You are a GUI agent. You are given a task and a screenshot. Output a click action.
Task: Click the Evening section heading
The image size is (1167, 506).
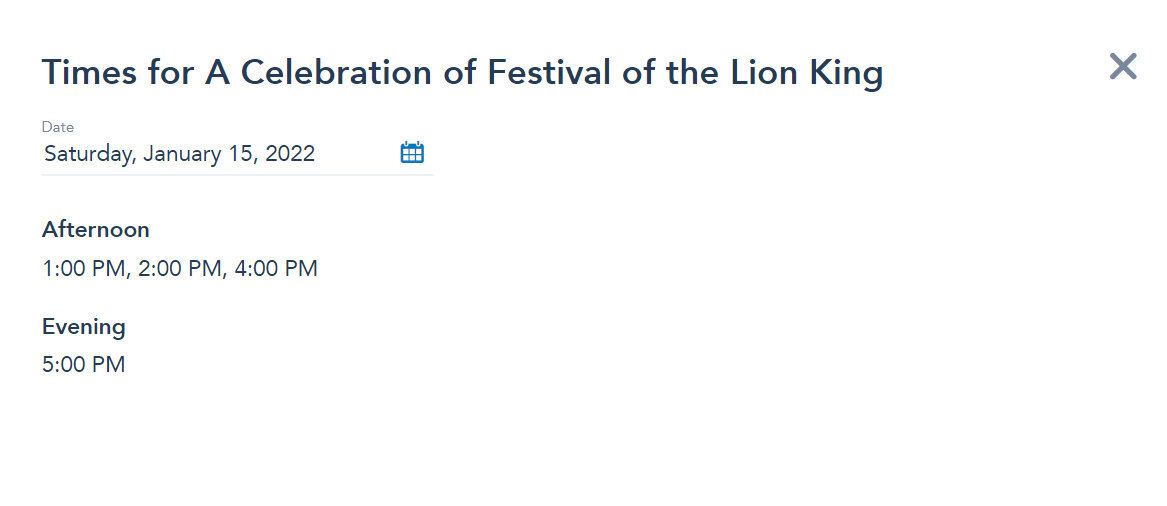[x=84, y=327]
